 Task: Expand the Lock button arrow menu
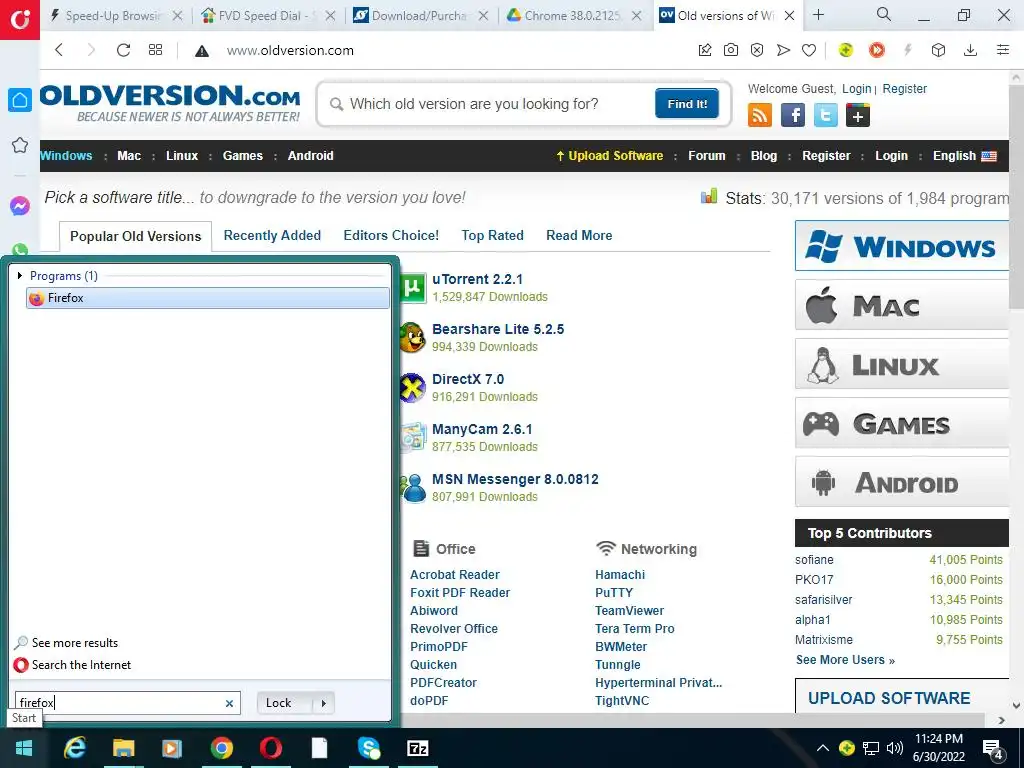(323, 703)
